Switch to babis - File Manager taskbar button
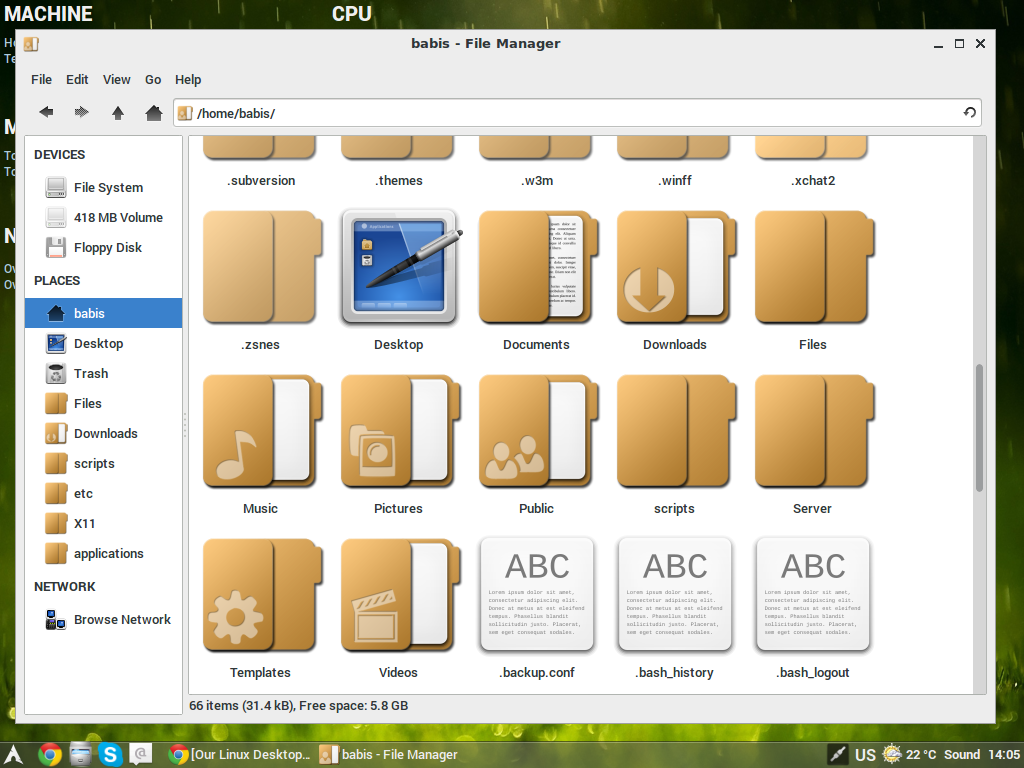 pyautogui.click(x=389, y=755)
